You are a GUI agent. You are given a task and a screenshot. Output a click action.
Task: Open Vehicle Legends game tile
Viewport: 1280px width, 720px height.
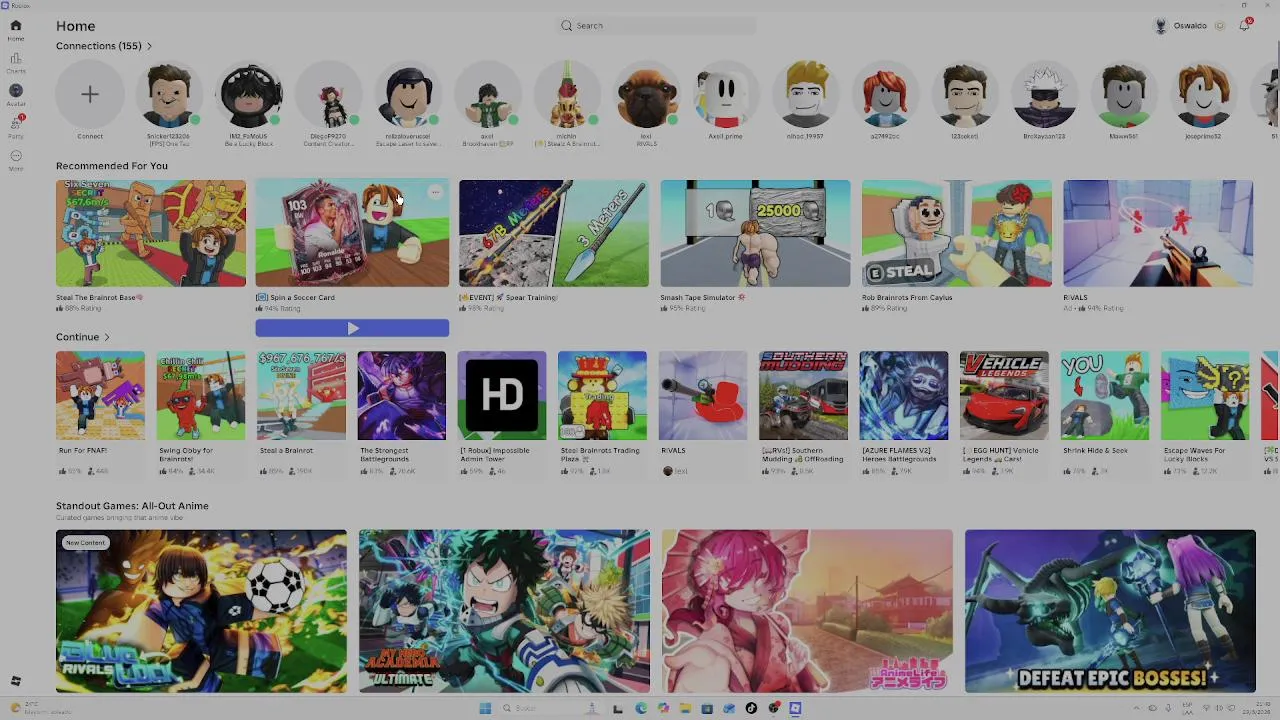pyautogui.click(x=1004, y=396)
